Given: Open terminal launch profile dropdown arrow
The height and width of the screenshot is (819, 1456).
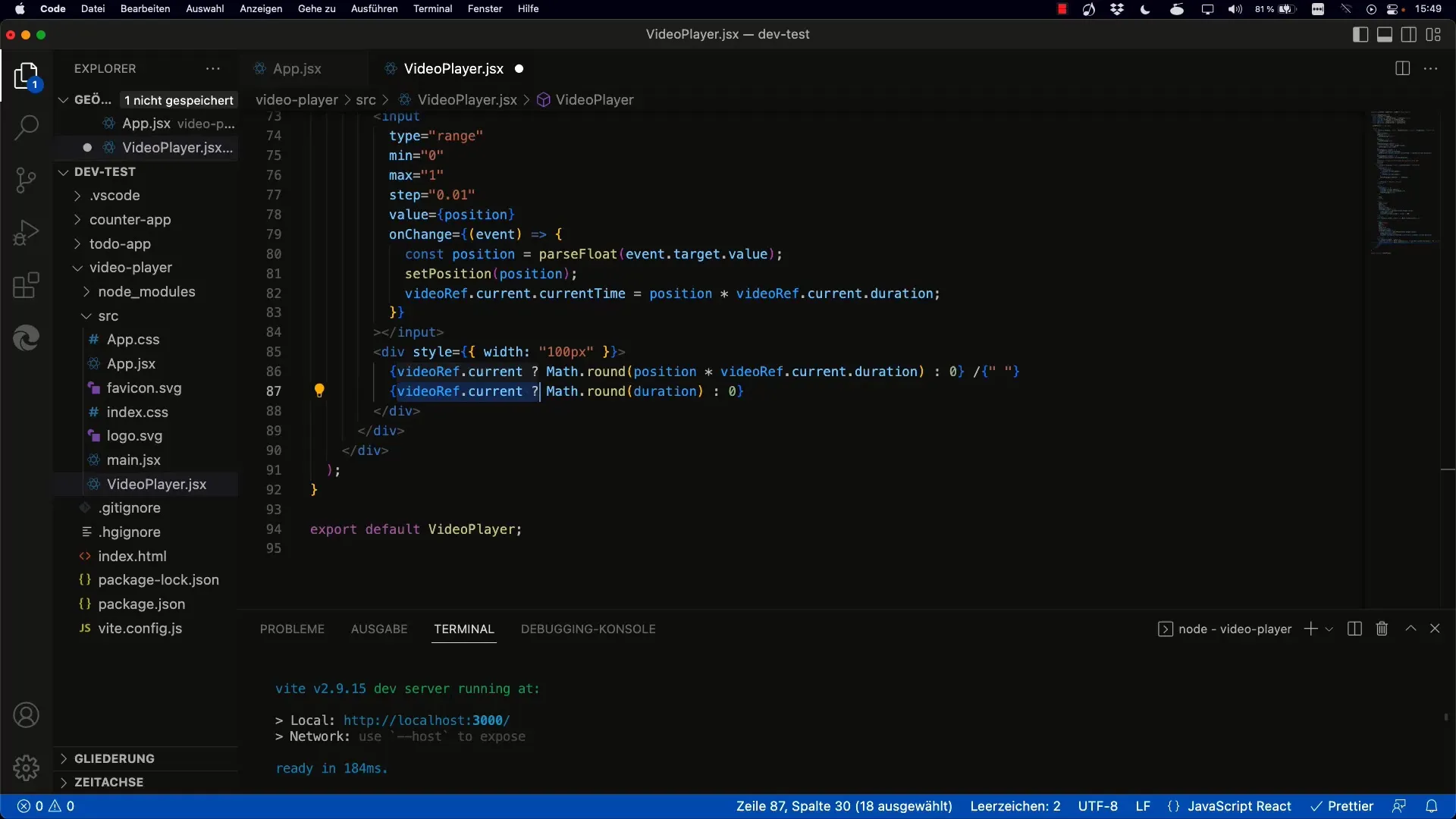Looking at the screenshot, I should [1329, 629].
